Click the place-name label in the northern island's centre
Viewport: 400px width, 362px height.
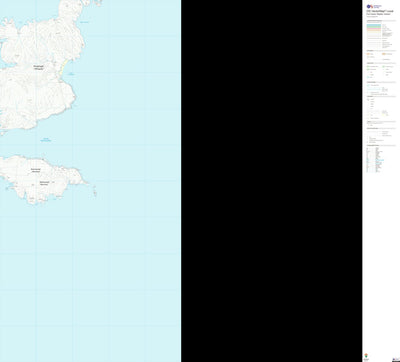pyautogui.click(x=38, y=67)
